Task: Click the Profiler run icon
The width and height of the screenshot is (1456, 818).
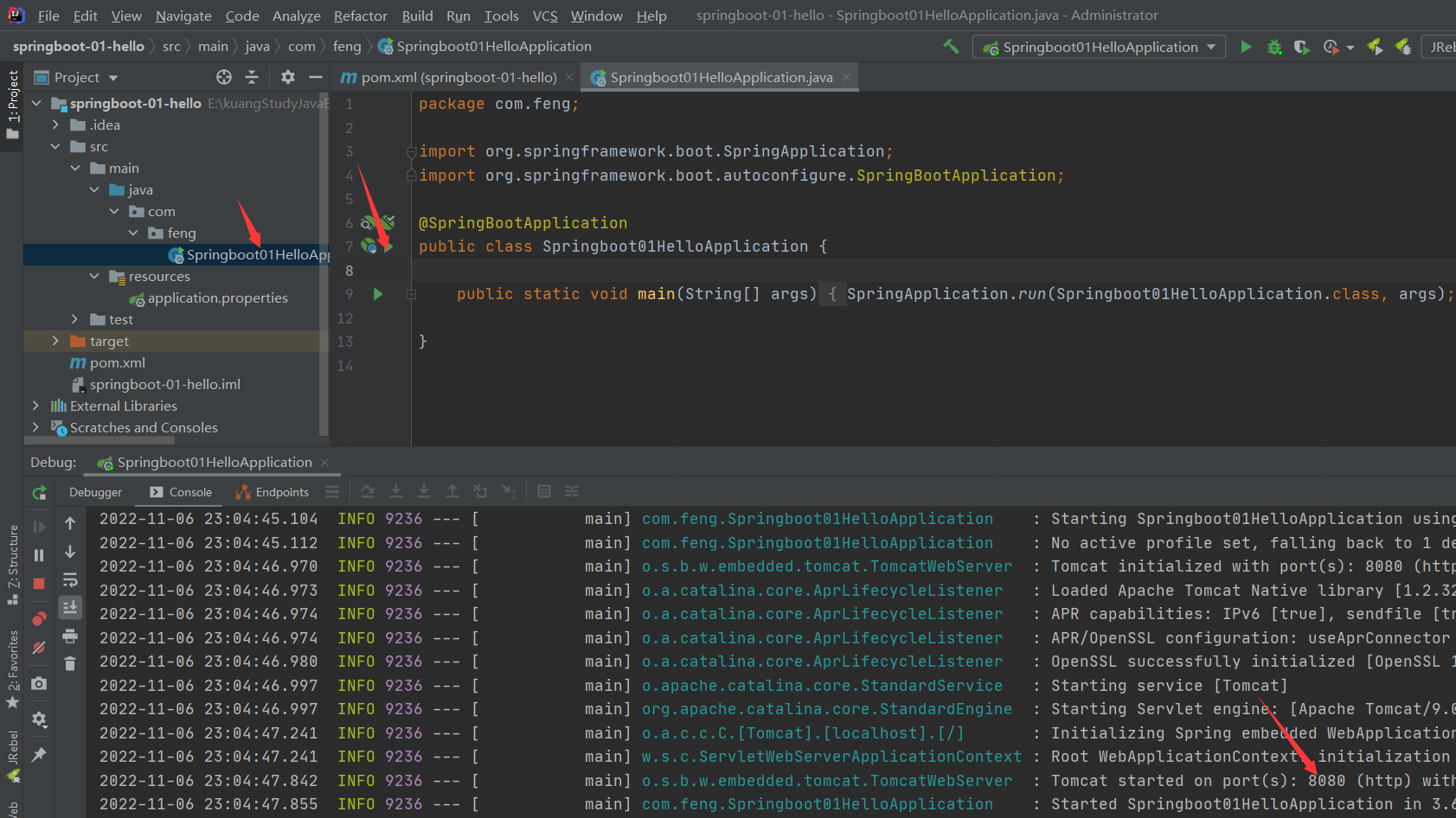Action: point(1331,47)
